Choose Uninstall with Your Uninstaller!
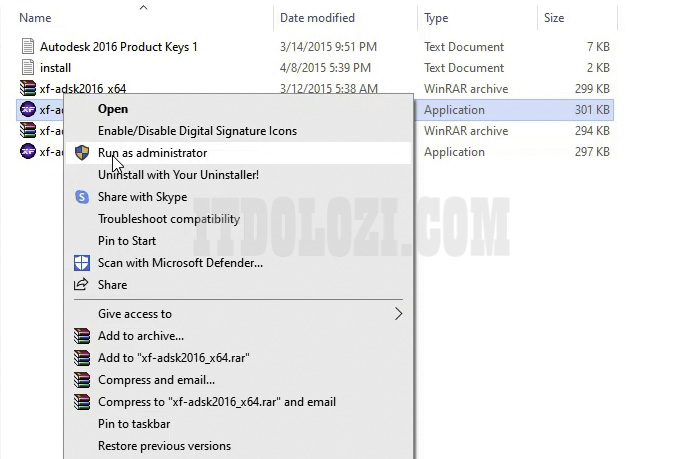Viewport: 700px width, 459px height. (x=178, y=175)
